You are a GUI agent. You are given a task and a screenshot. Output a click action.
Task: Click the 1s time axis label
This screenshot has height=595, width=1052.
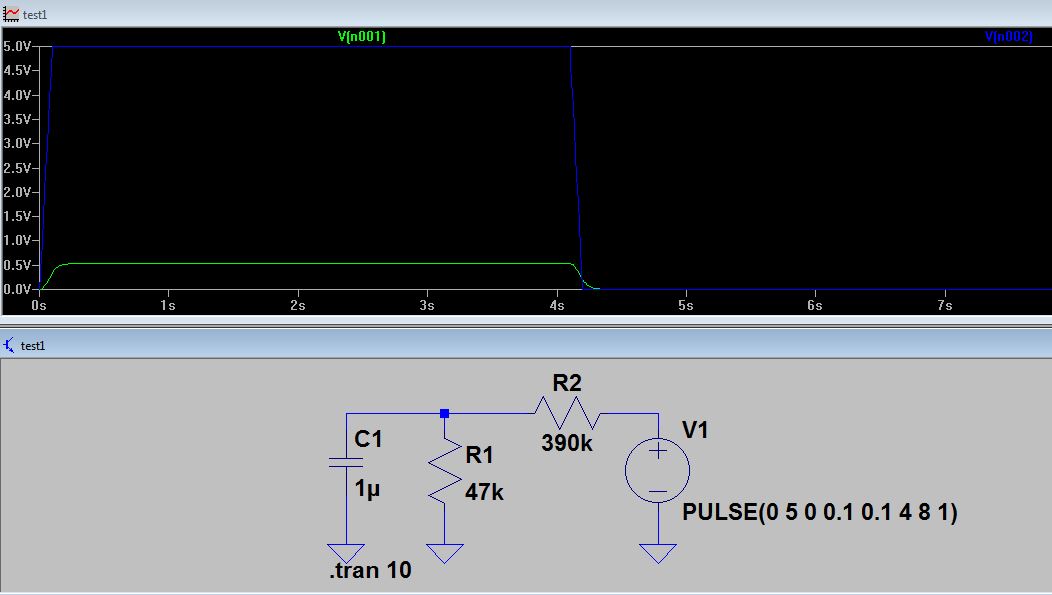pyautogui.click(x=168, y=306)
